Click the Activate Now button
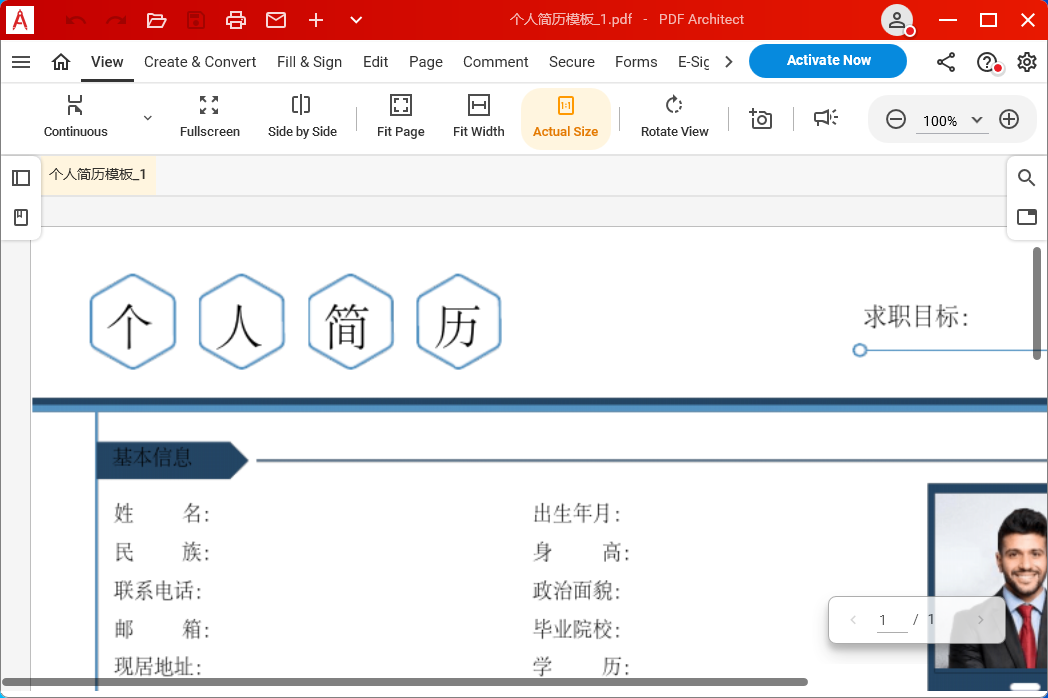The width and height of the screenshot is (1048, 698). point(827,60)
